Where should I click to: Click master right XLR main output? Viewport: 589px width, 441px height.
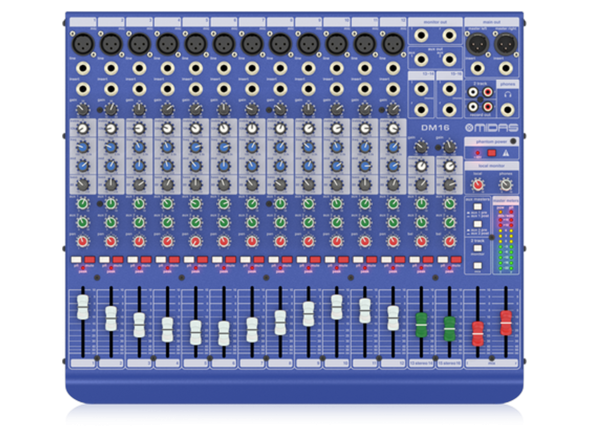tap(506, 44)
